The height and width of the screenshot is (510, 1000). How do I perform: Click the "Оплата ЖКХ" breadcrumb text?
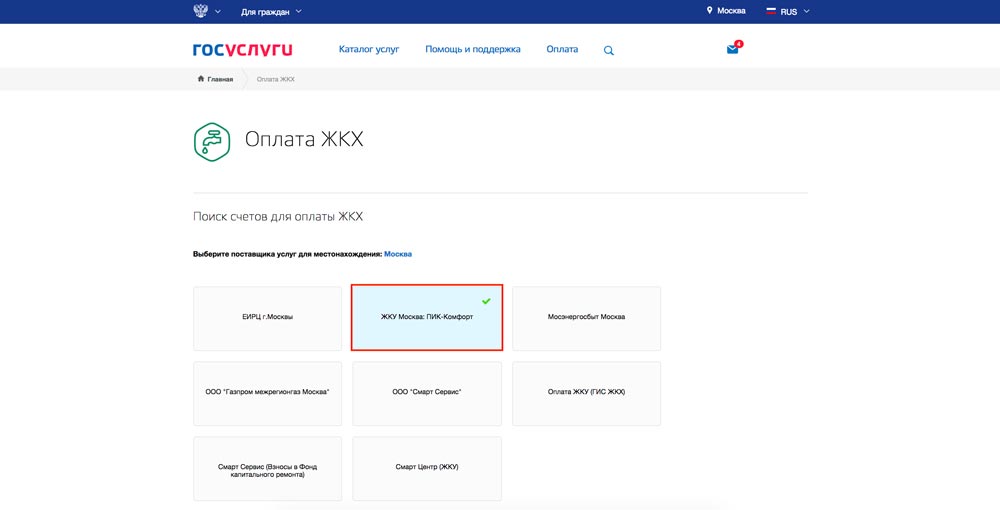pos(276,79)
